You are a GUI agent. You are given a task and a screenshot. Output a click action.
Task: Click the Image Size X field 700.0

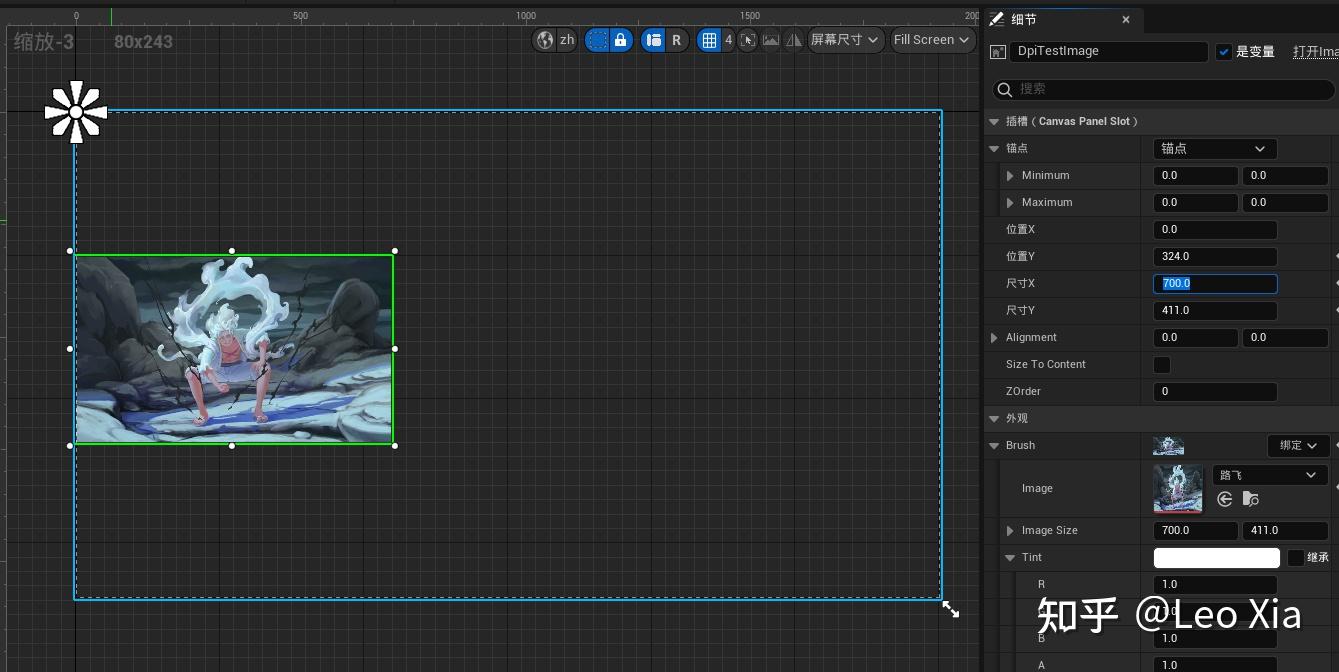[1196, 530]
